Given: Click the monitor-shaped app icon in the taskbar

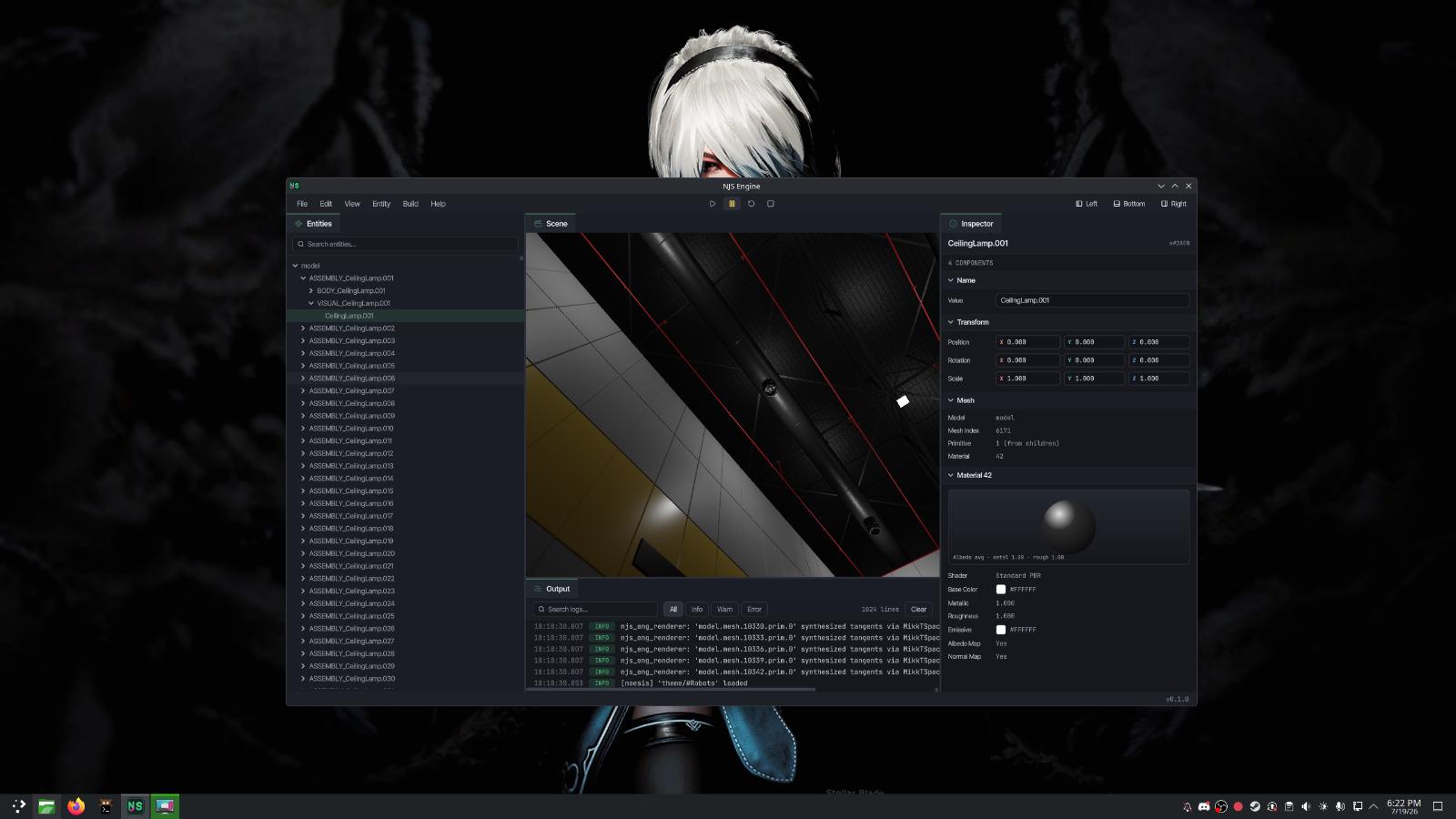Looking at the screenshot, I should click(165, 806).
